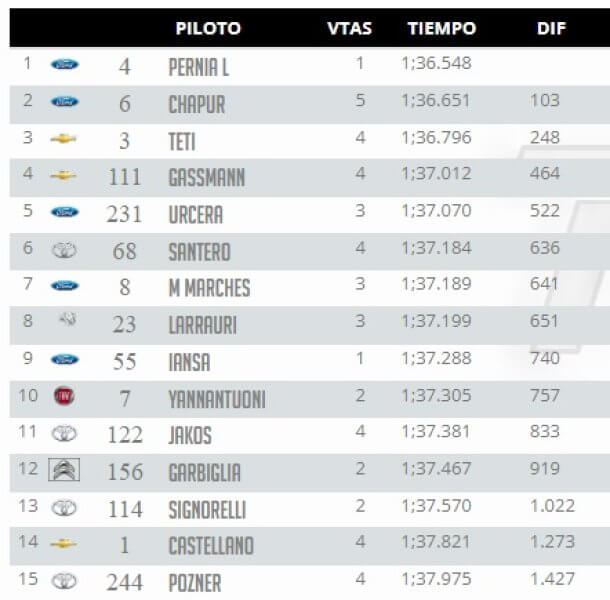This screenshot has width=610, height=600.
Task: Select the Toyota logo in Santero's row
Action: tap(64, 250)
